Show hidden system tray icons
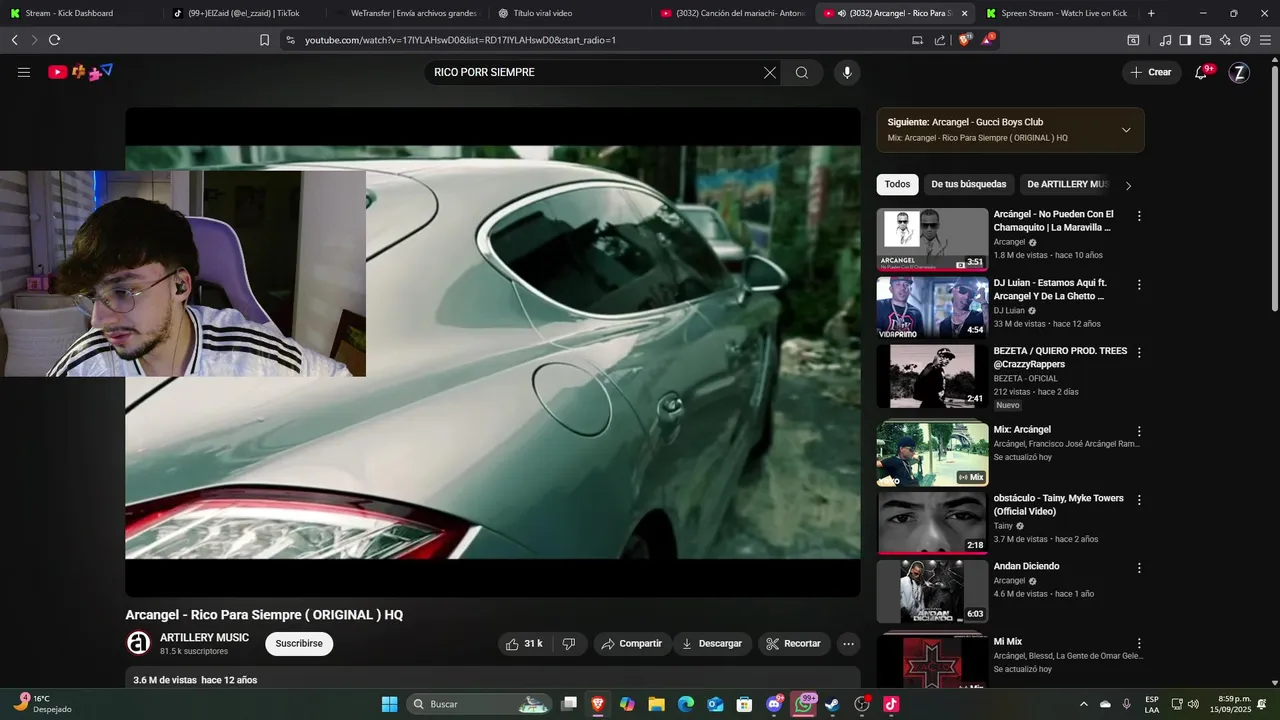The image size is (1280, 720). pos(1084,704)
